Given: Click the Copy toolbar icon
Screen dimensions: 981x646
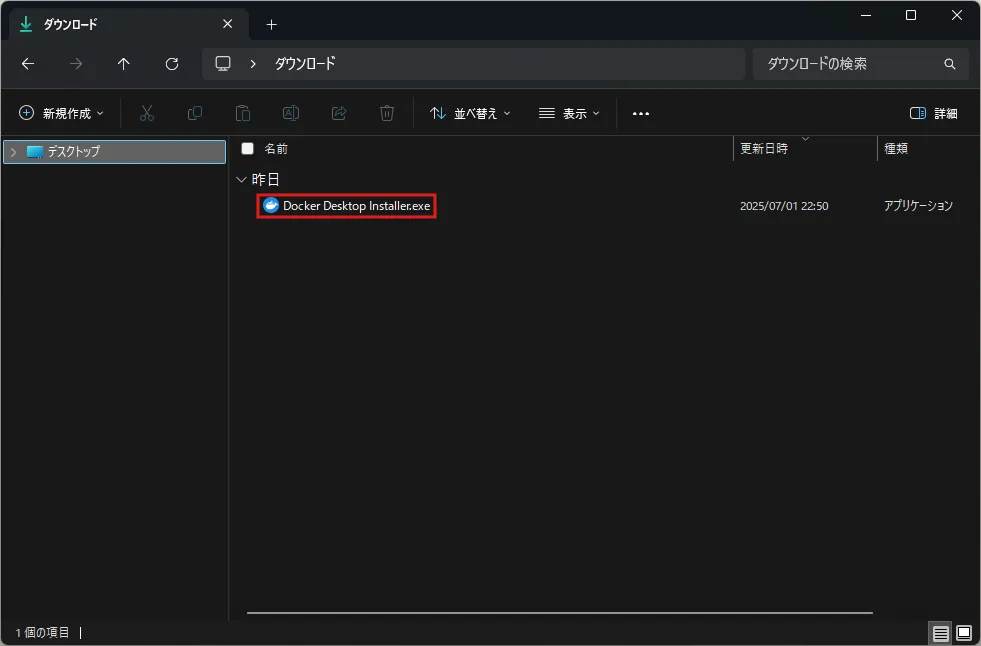Looking at the screenshot, I should click(195, 113).
